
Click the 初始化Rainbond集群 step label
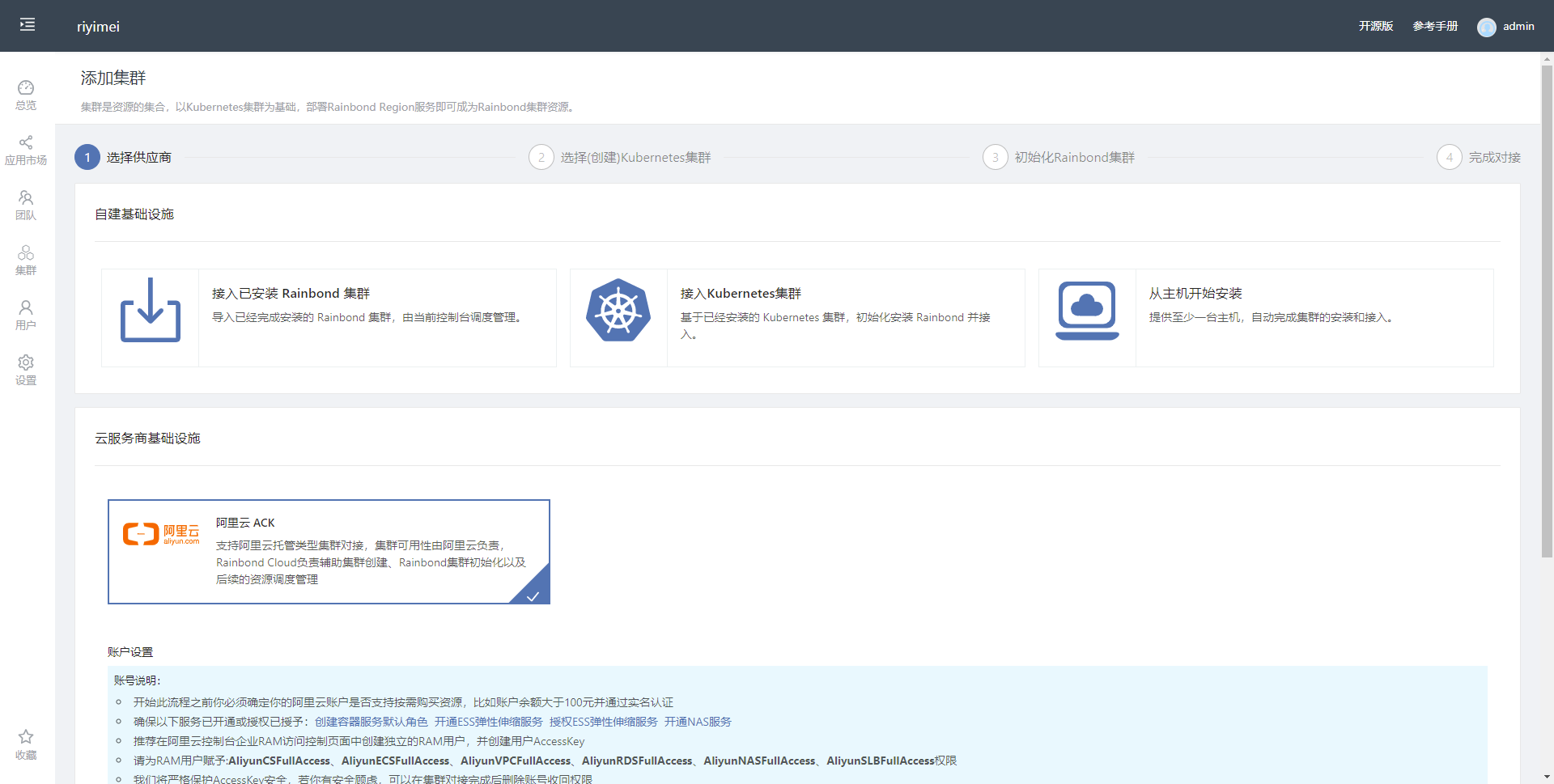pyautogui.click(x=1075, y=157)
